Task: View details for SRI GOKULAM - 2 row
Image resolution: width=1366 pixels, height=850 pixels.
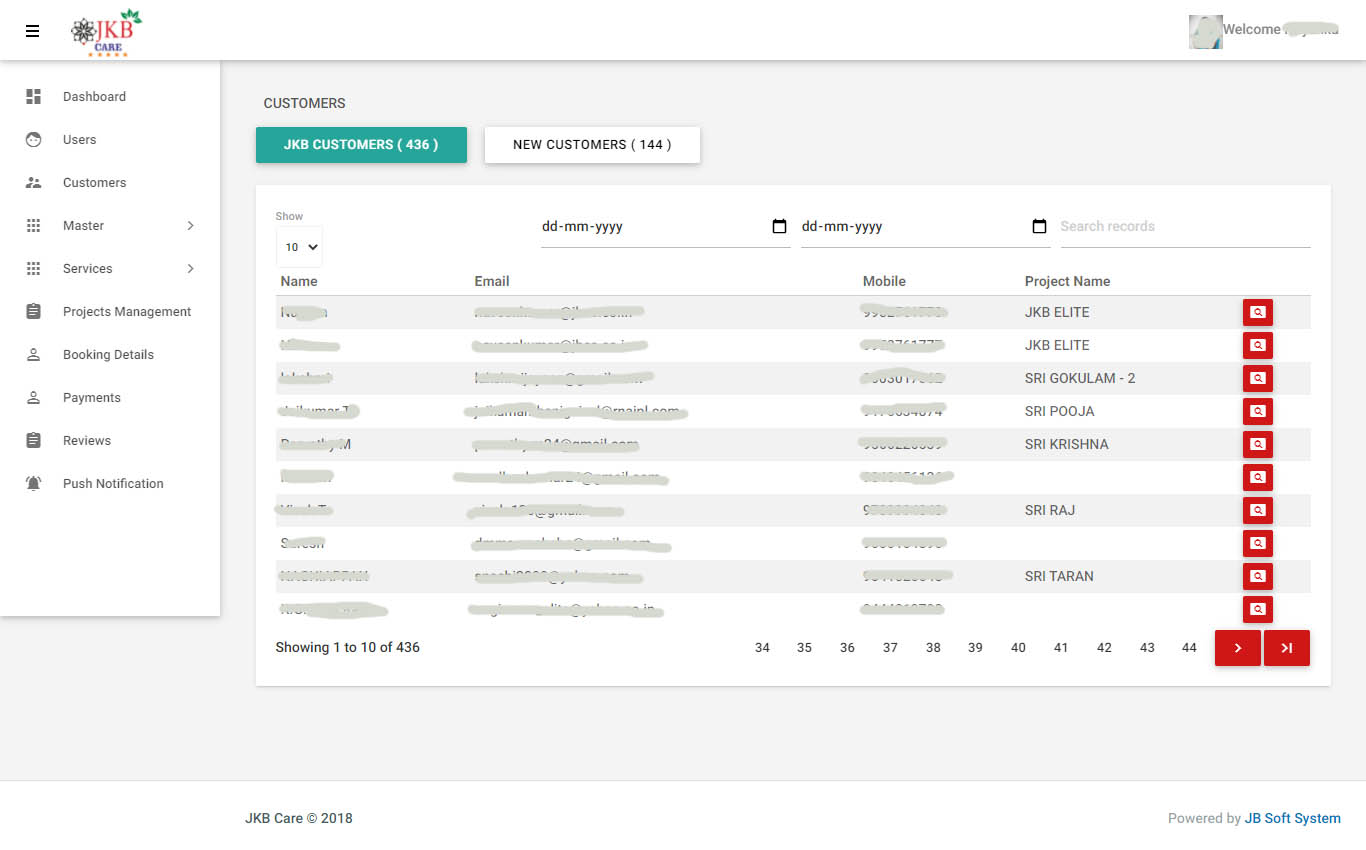Action: pyautogui.click(x=1258, y=378)
